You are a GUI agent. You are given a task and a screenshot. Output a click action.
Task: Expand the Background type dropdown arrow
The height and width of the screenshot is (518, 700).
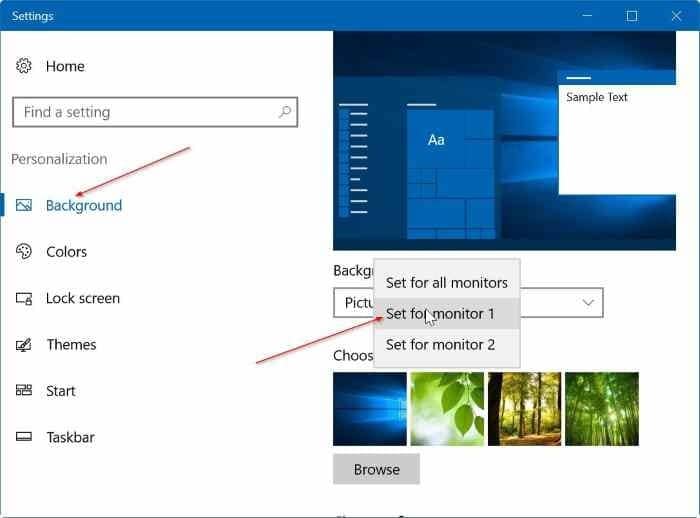point(588,303)
